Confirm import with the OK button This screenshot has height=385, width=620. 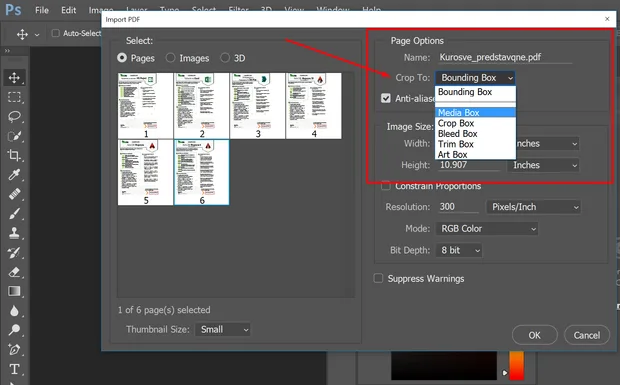535,335
